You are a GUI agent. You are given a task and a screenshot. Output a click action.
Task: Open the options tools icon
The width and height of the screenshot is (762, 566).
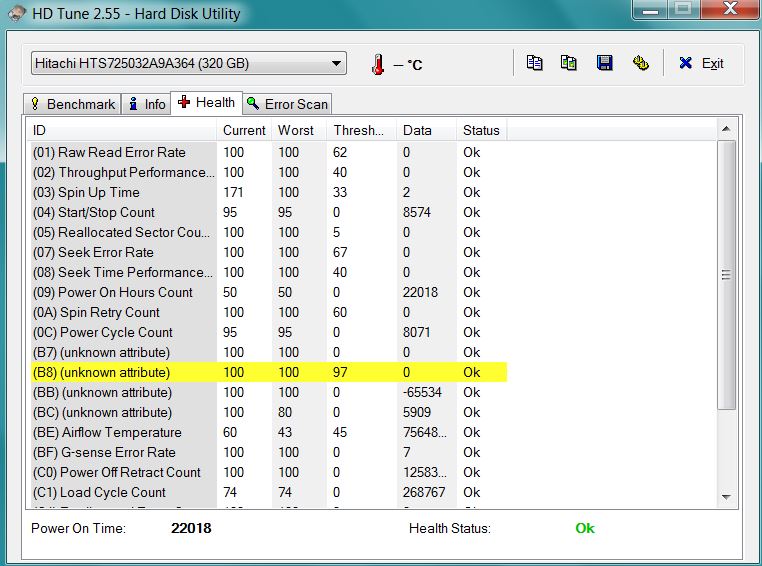pyautogui.click(x=641, y=63)
